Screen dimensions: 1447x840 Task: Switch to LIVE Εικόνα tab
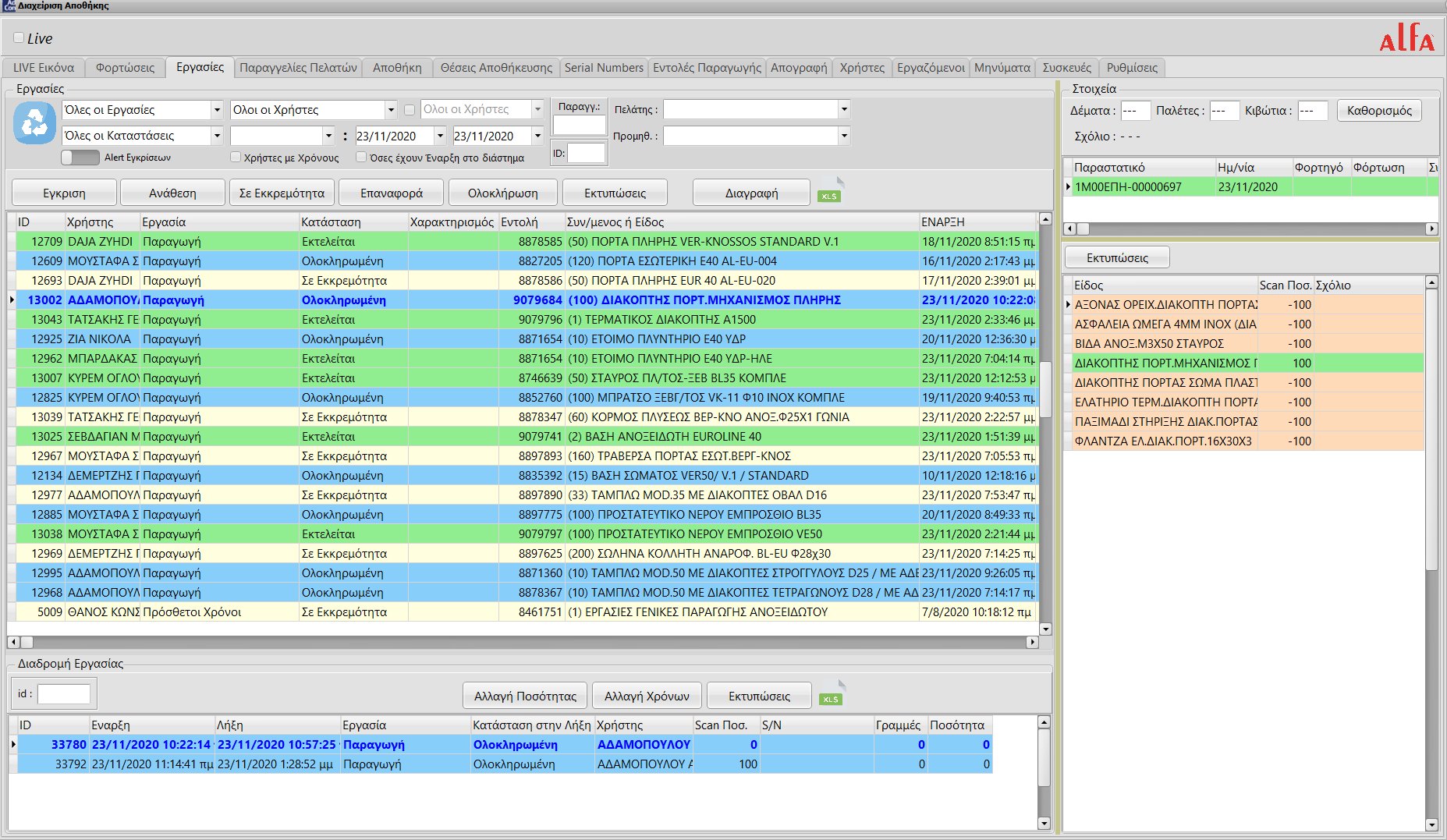tap(44, 68)
